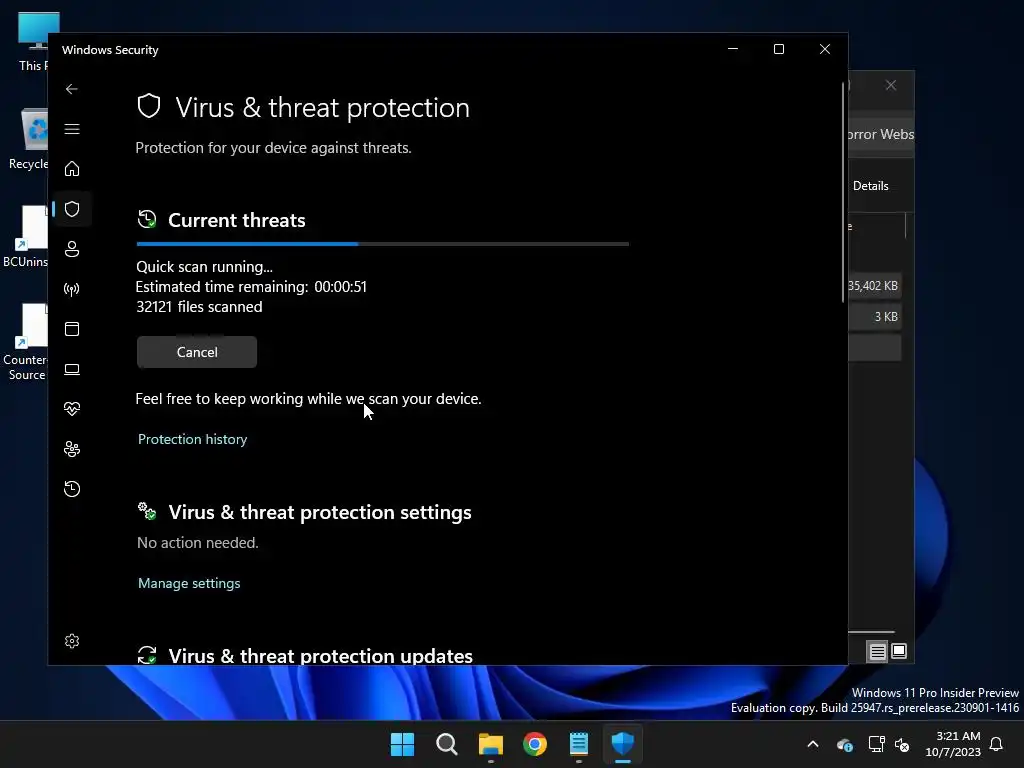
Task: Open the Protection history link
Action: click(193, 439)
